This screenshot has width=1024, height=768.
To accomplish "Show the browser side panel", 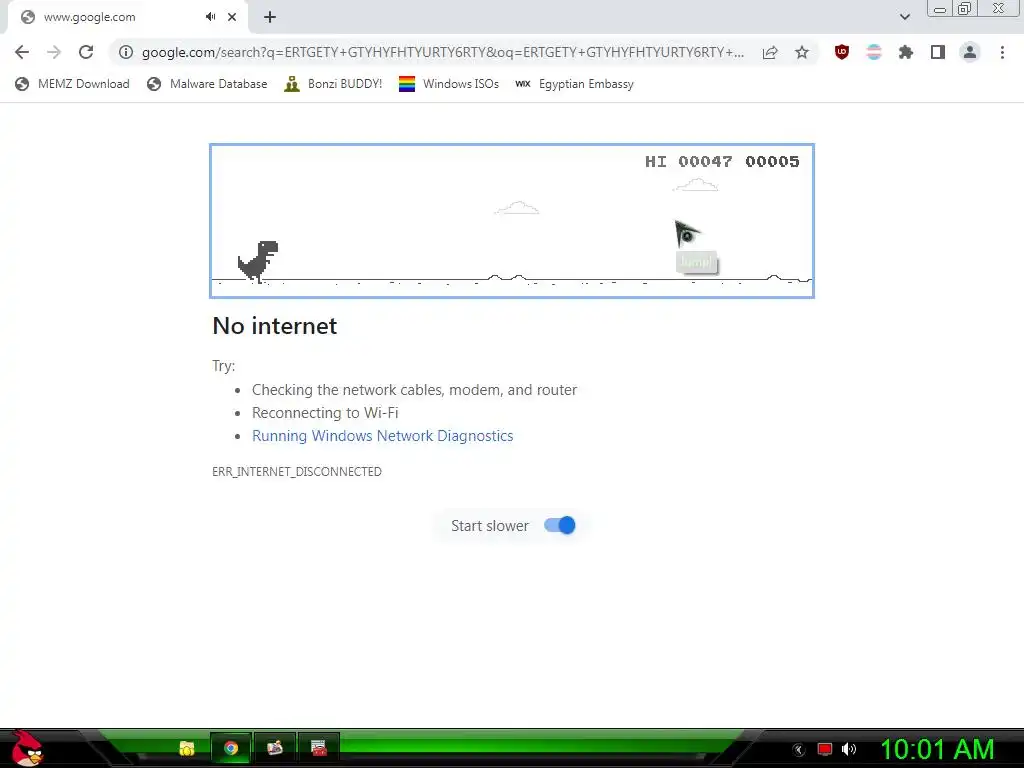I will coord(938,52).
